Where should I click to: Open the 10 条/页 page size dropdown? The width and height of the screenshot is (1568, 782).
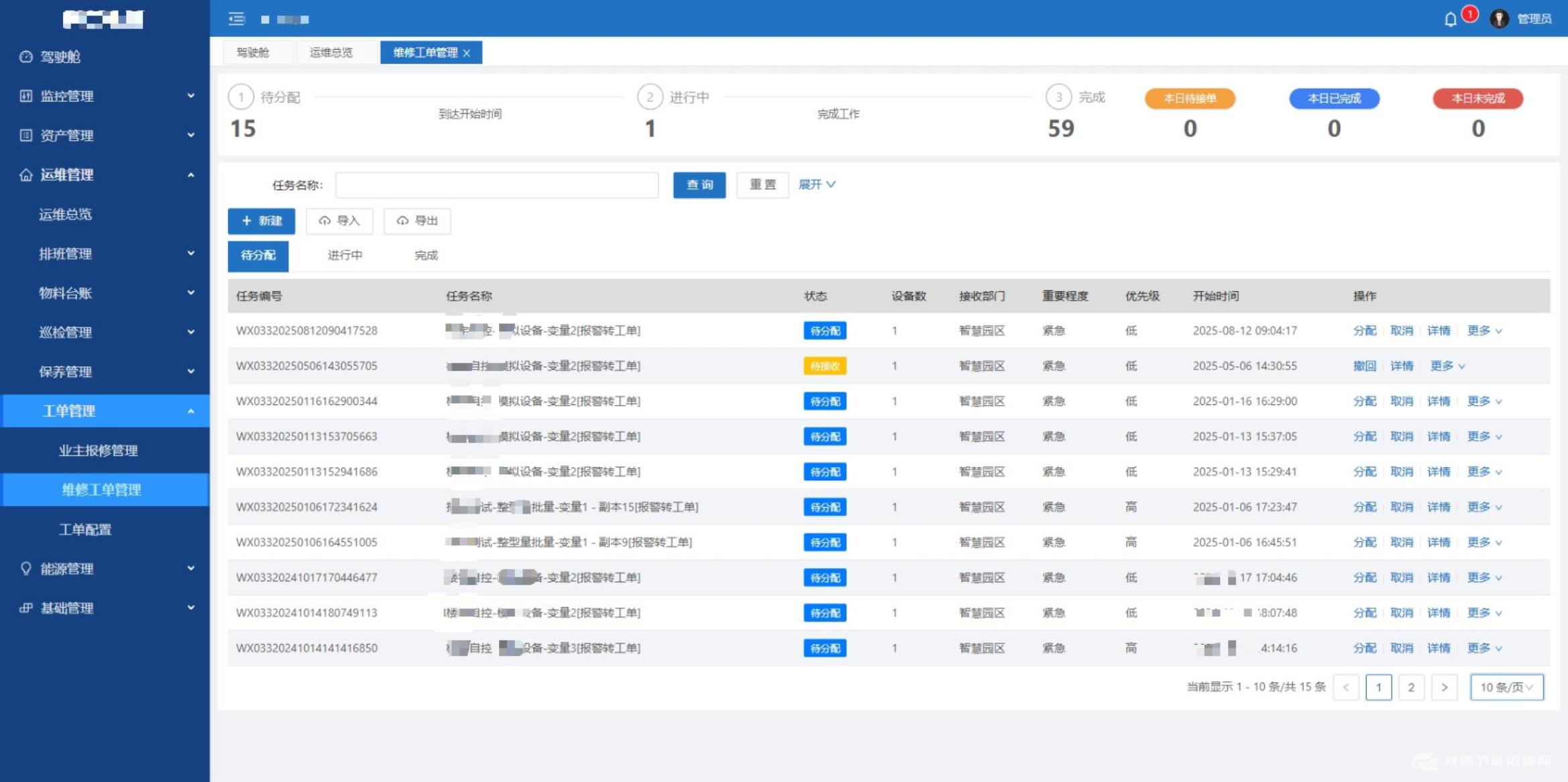pyautogui.click(x=1506, y=687)
